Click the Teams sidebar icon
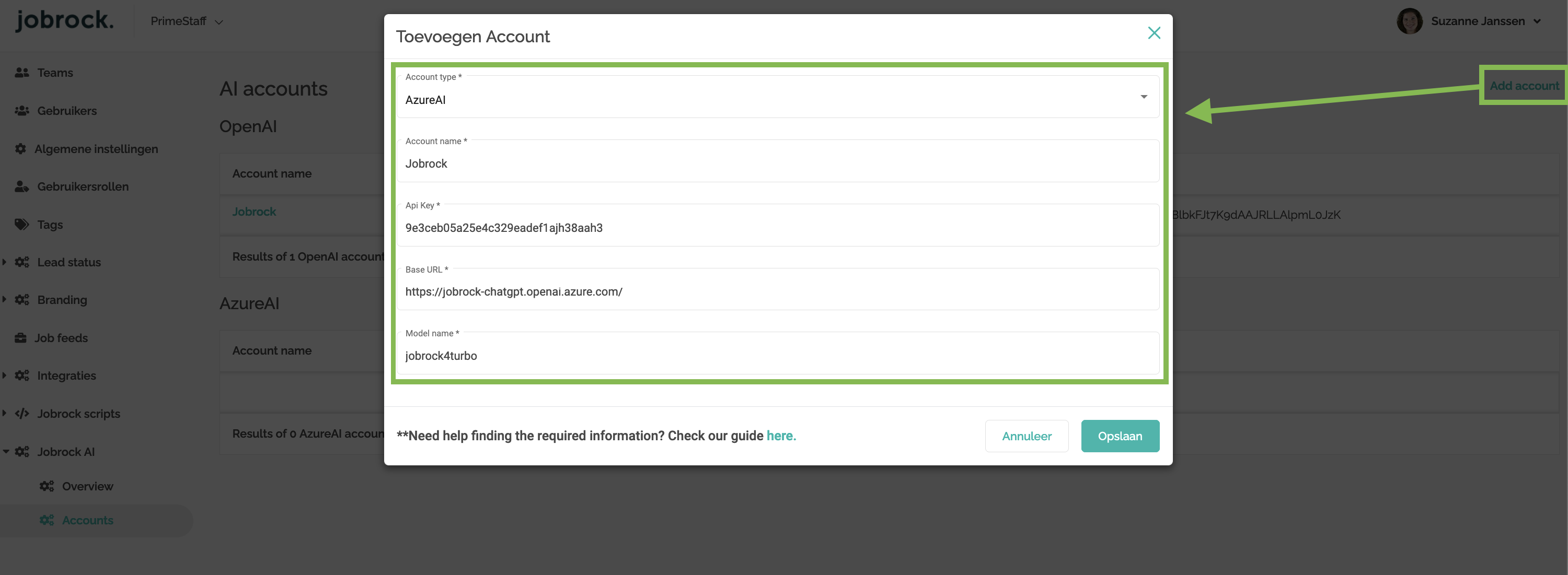 point(22,73)
